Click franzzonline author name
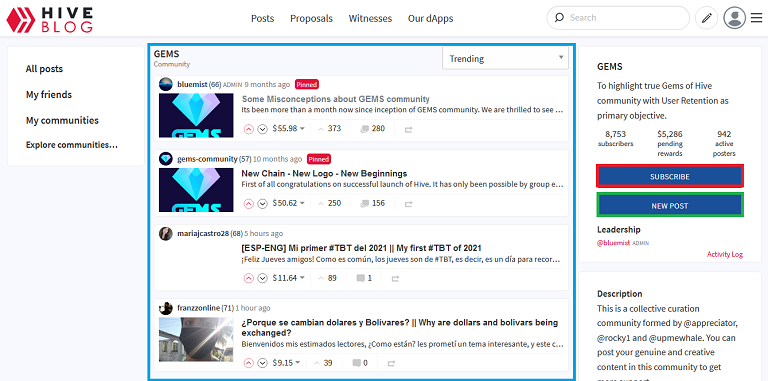Image resolution: width=768 pixels, height=381 pixels. [198, 308]
